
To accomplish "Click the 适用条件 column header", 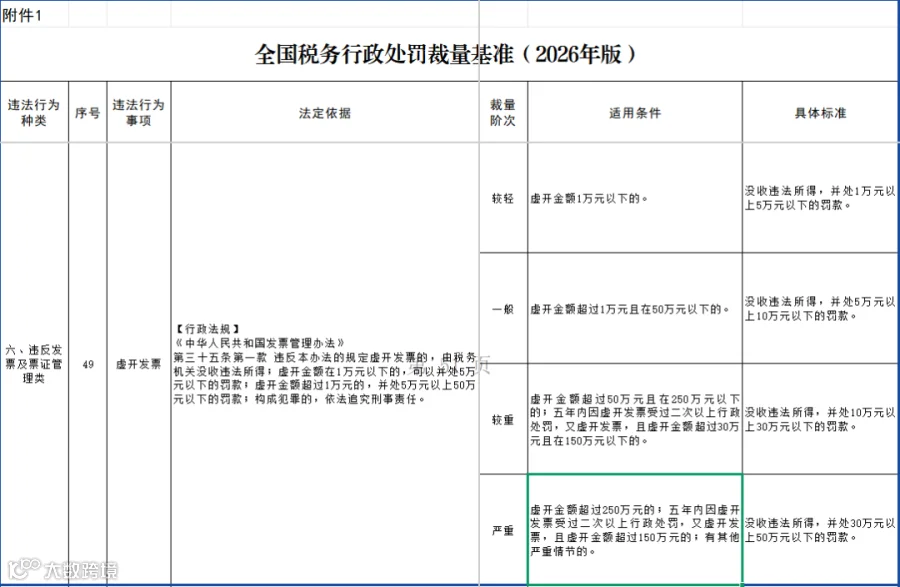I will click(635, 112).
